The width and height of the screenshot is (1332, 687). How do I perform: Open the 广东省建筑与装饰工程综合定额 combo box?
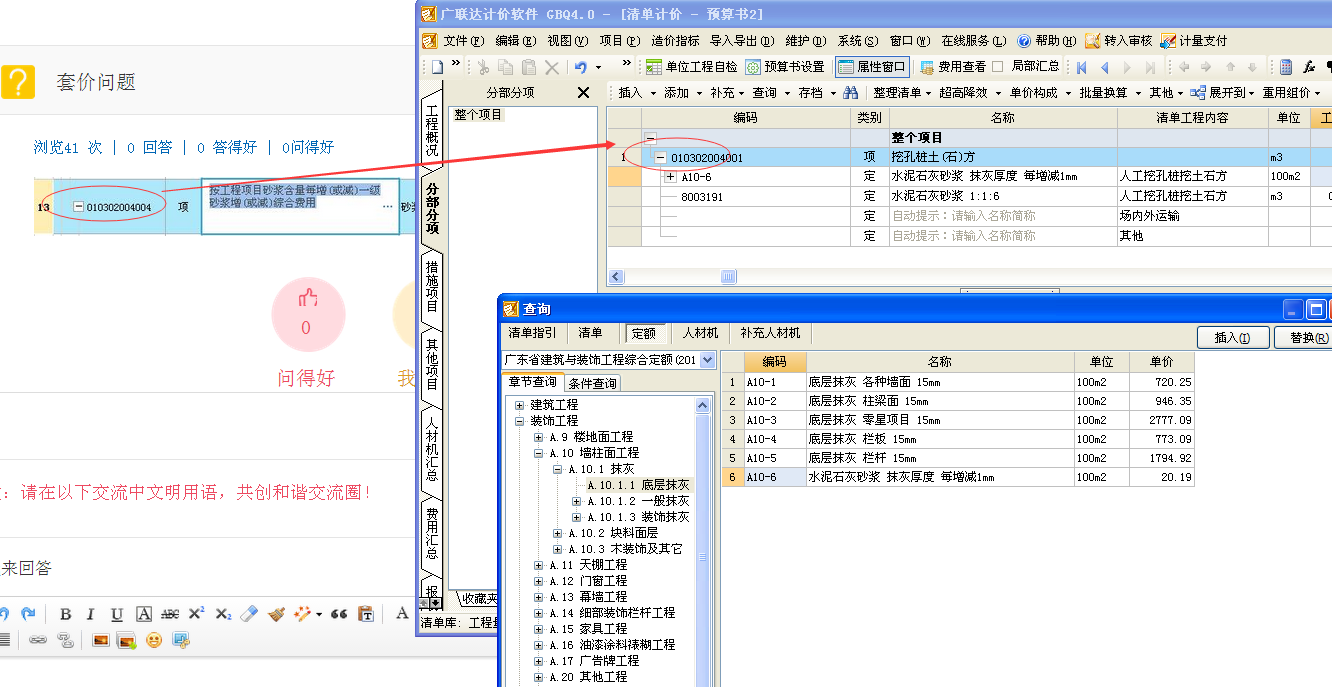click(x=609, y=359)
